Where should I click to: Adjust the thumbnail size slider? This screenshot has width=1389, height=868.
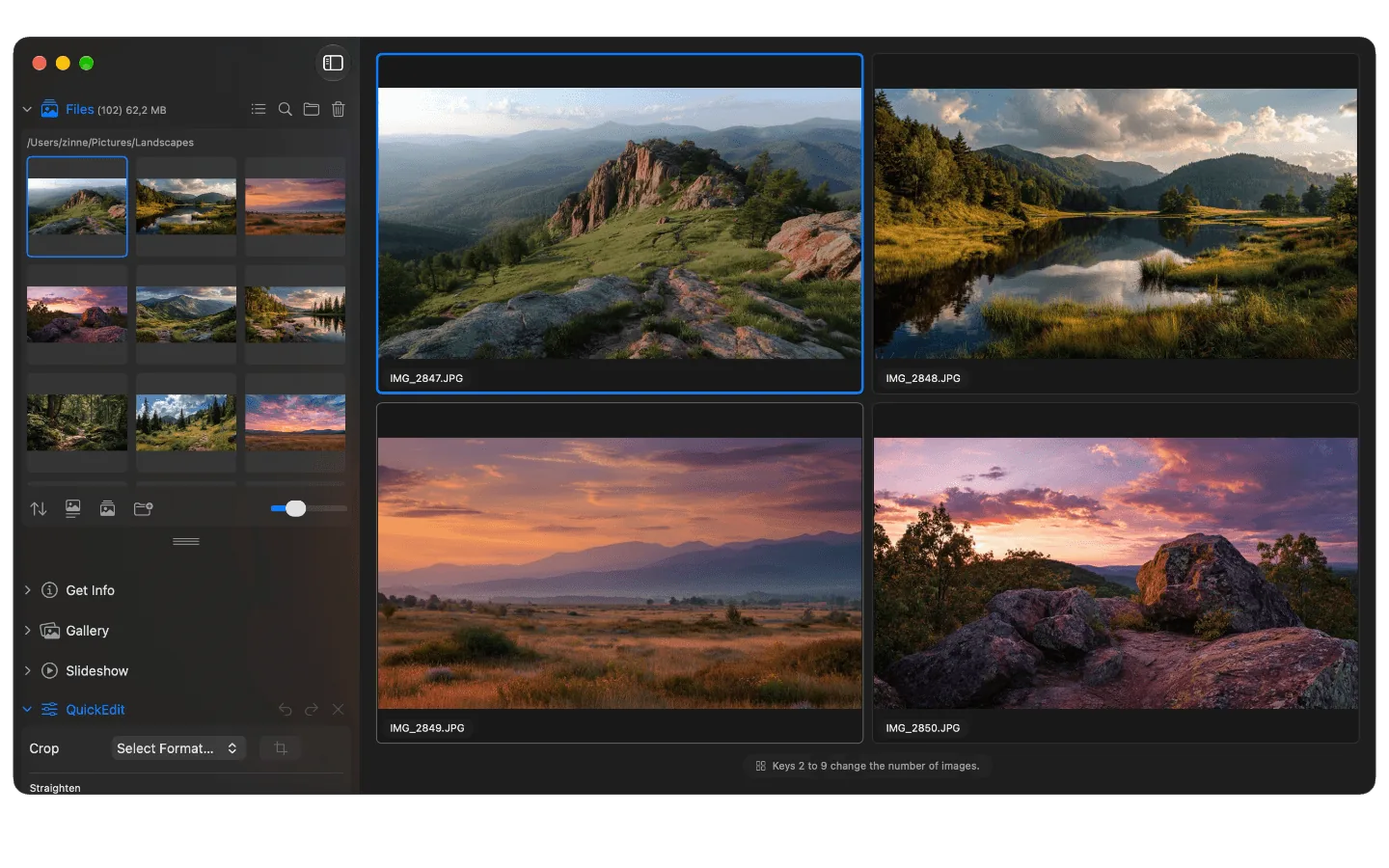pyautogui.click(x=296, y=508)
